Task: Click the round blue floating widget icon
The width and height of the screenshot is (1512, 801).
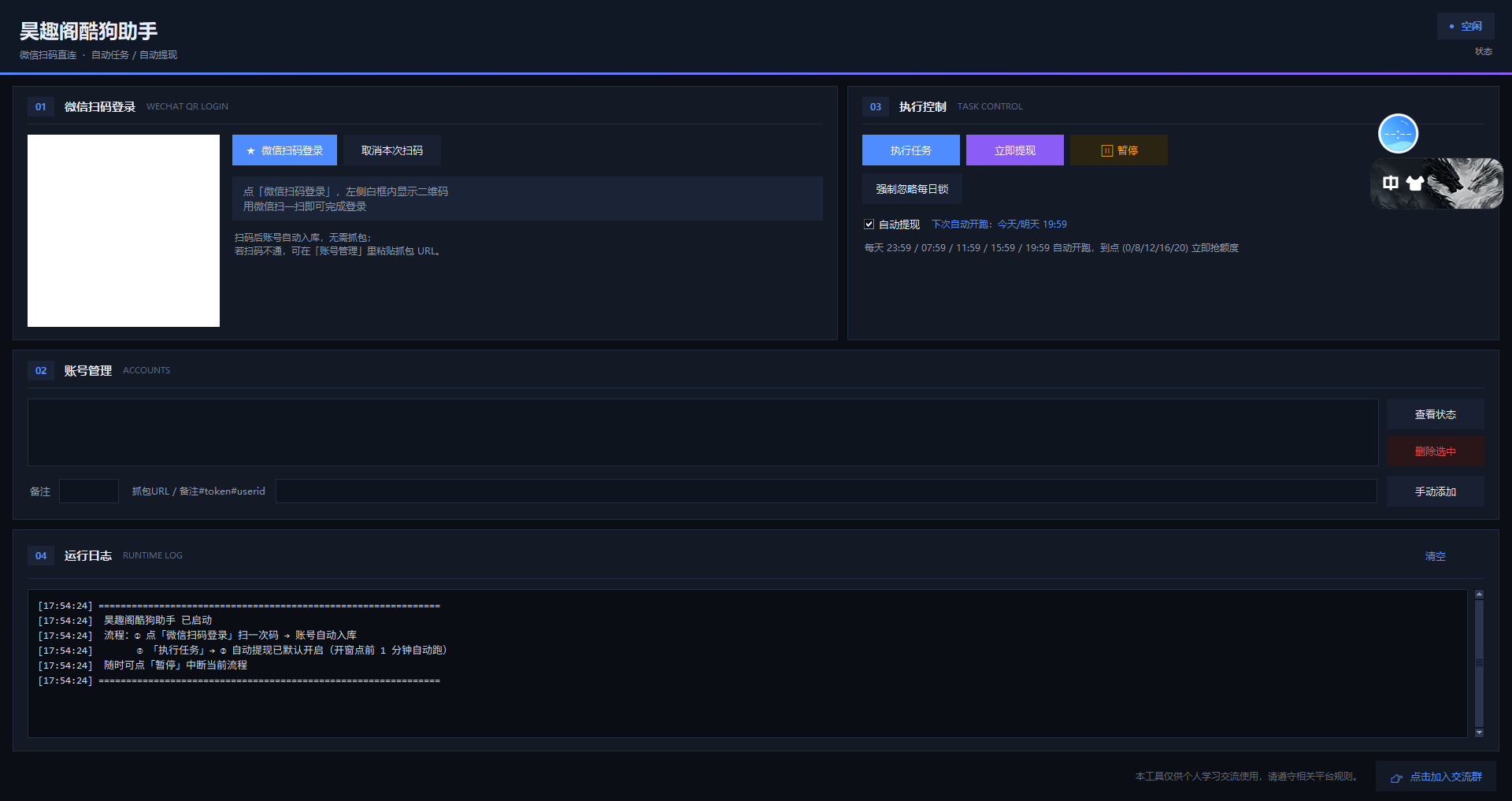Action: coord(1398,134)
